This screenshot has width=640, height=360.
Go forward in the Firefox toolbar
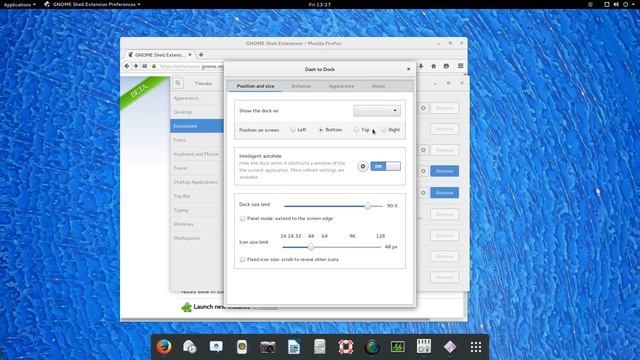point(136,66)
